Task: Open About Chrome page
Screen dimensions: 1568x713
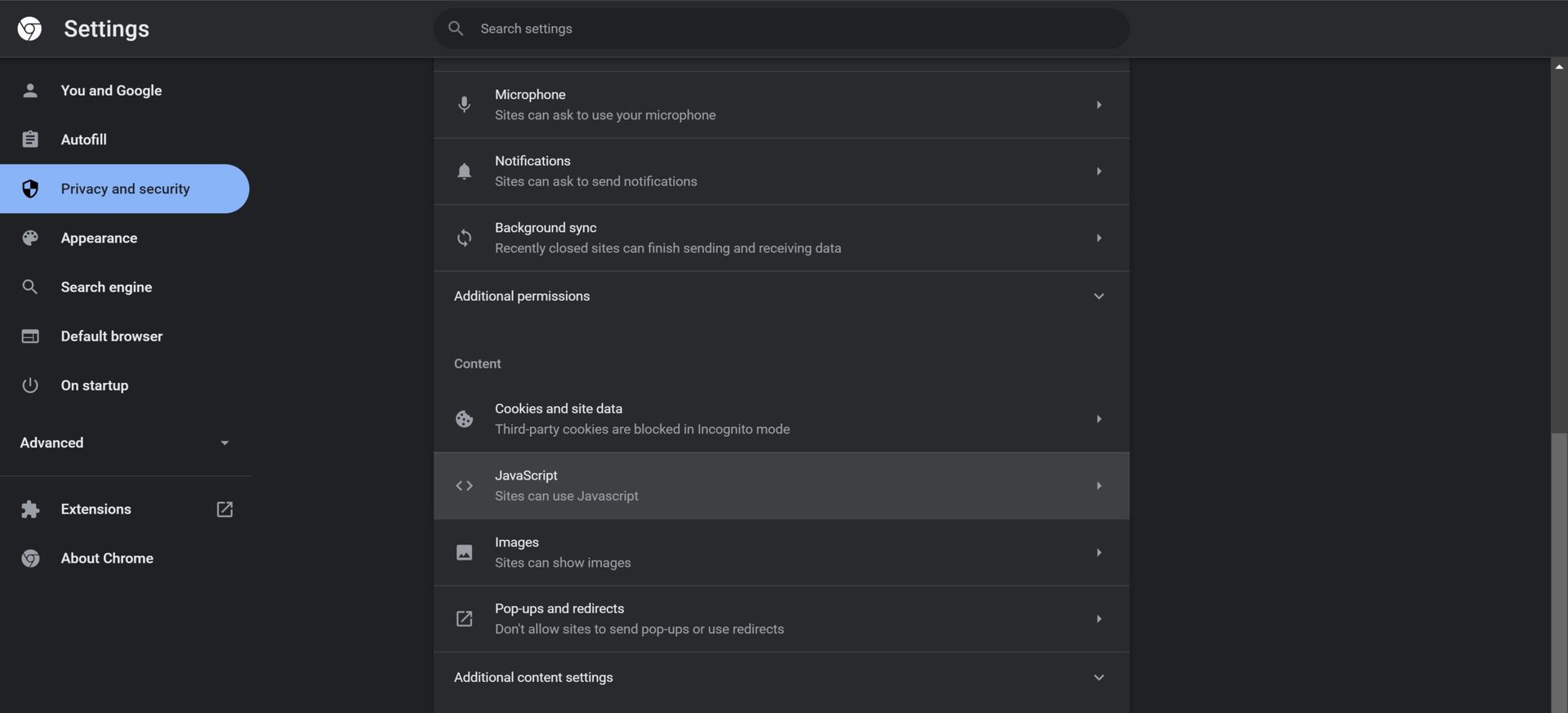Action: coord(107,559)
